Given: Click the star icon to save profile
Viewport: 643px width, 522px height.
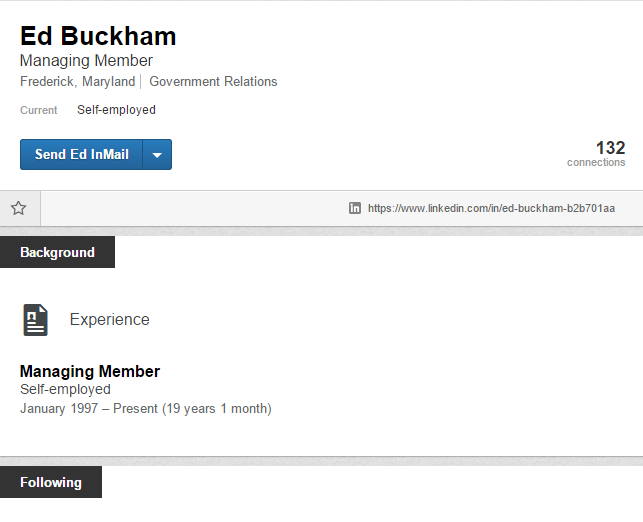Looking at the screenshot, I should (x=18, y=208).
